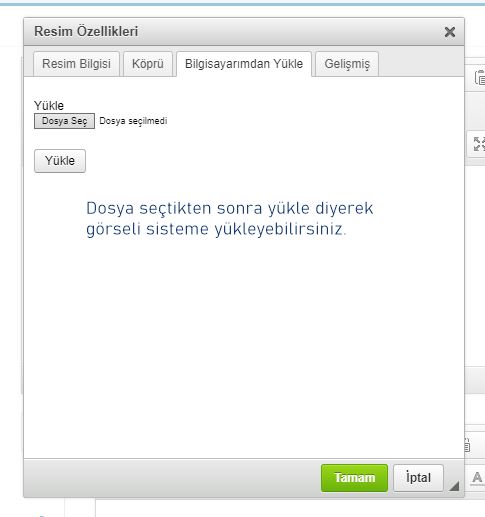Close the Resim Özellikleri dialog

[450, 32]
